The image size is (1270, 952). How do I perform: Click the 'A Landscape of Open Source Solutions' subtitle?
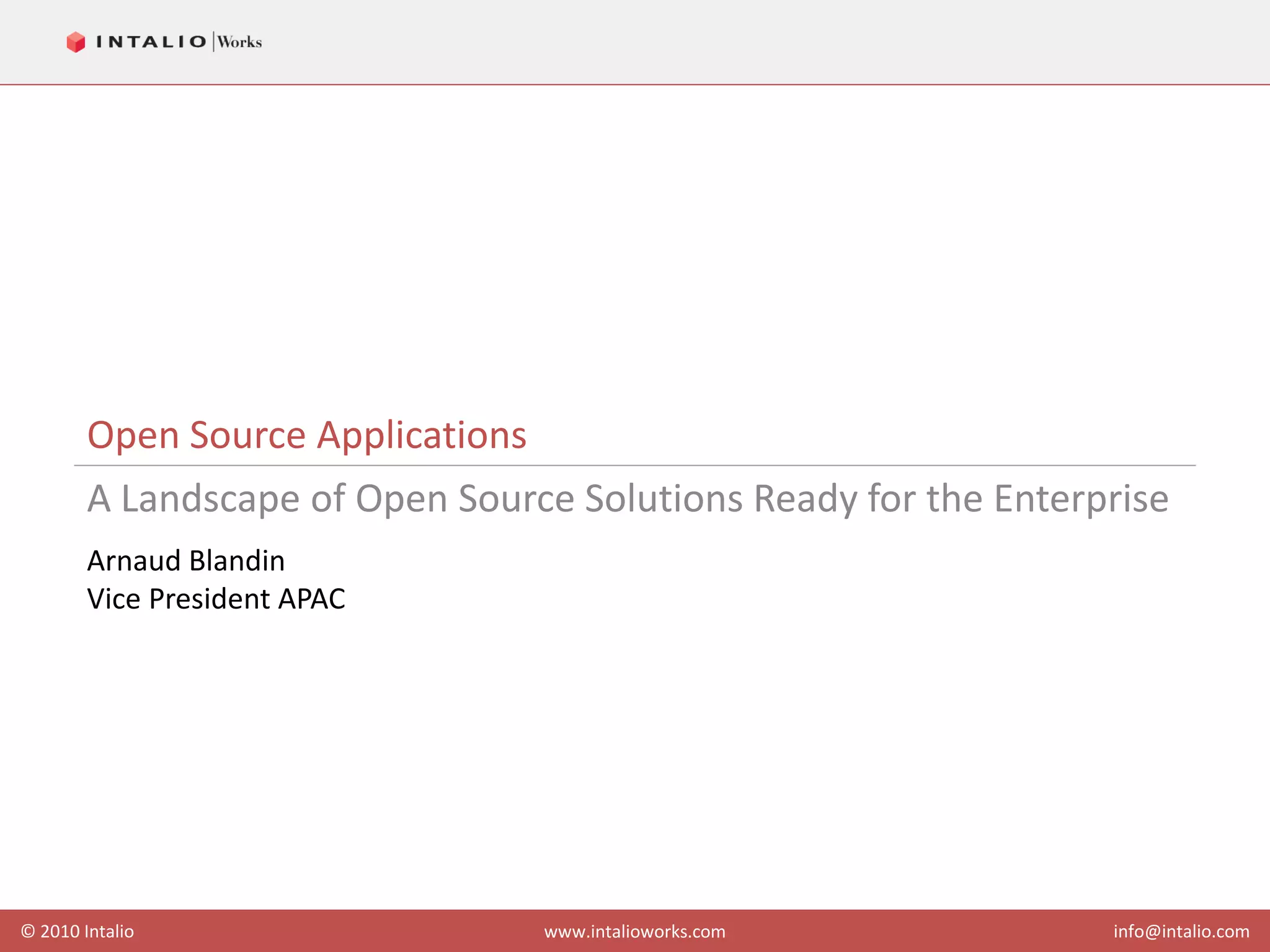[x=628, y=499]
